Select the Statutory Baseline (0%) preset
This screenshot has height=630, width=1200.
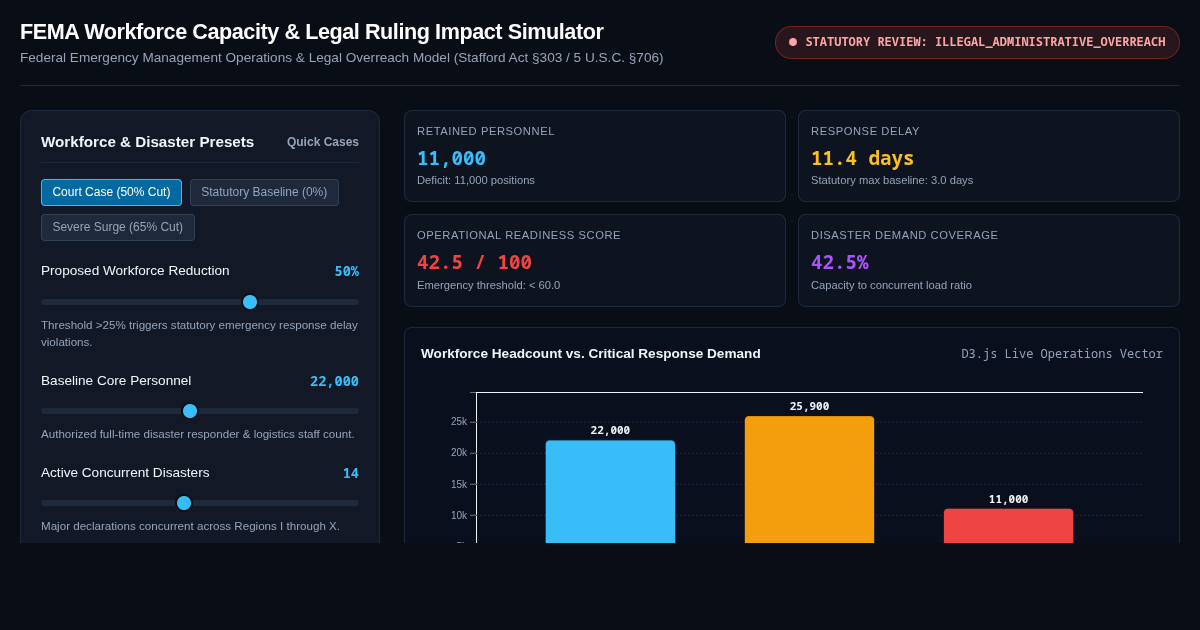point(264,192)
